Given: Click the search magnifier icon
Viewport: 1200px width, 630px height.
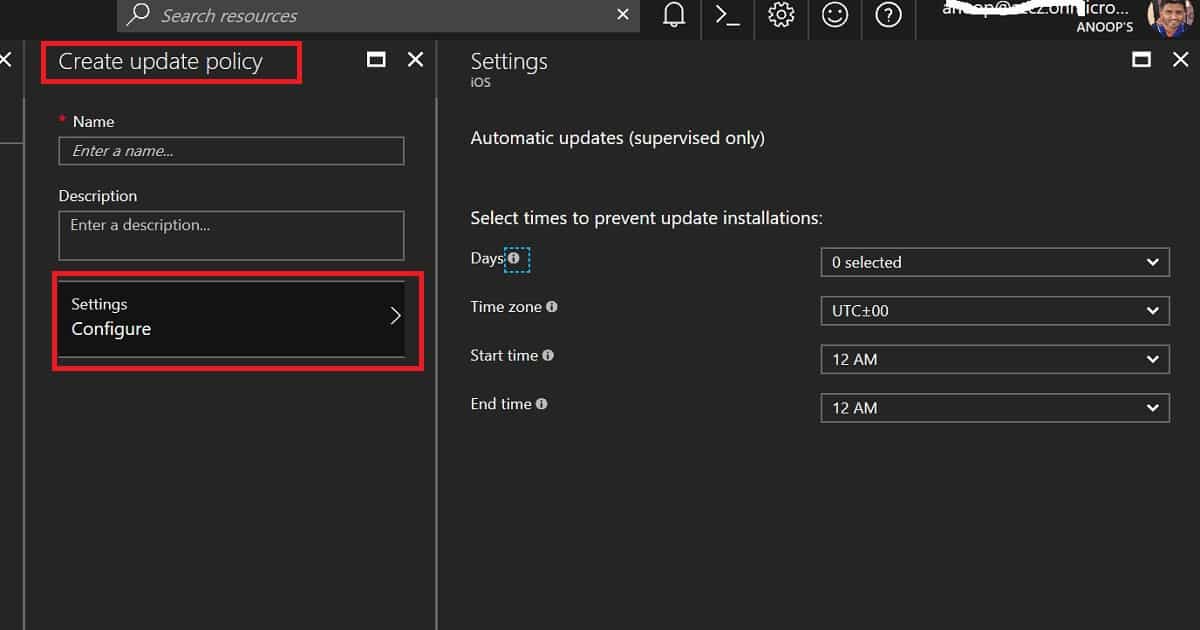Looking at the screenshot, I should pos(138,15).
